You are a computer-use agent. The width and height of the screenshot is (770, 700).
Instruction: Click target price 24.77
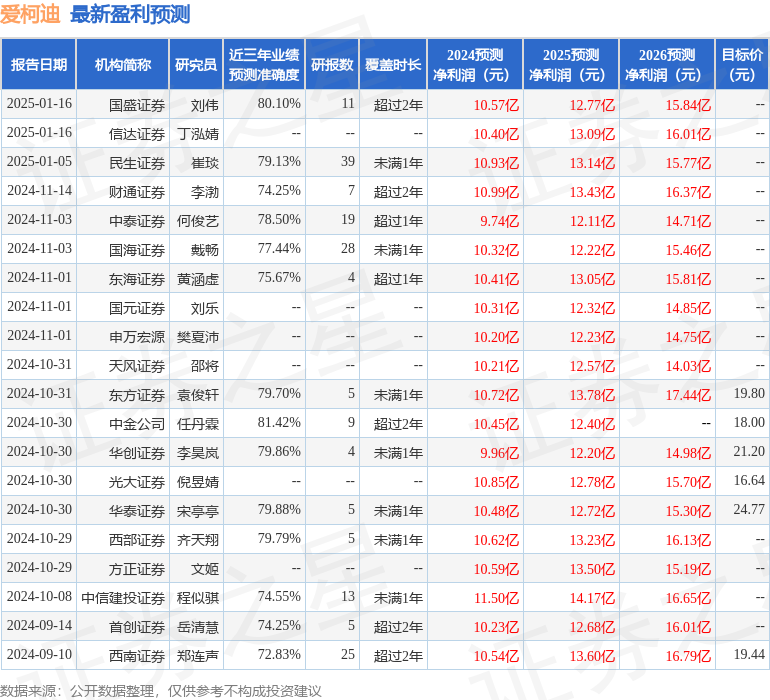pyautogui.click(x=749, y=509)
